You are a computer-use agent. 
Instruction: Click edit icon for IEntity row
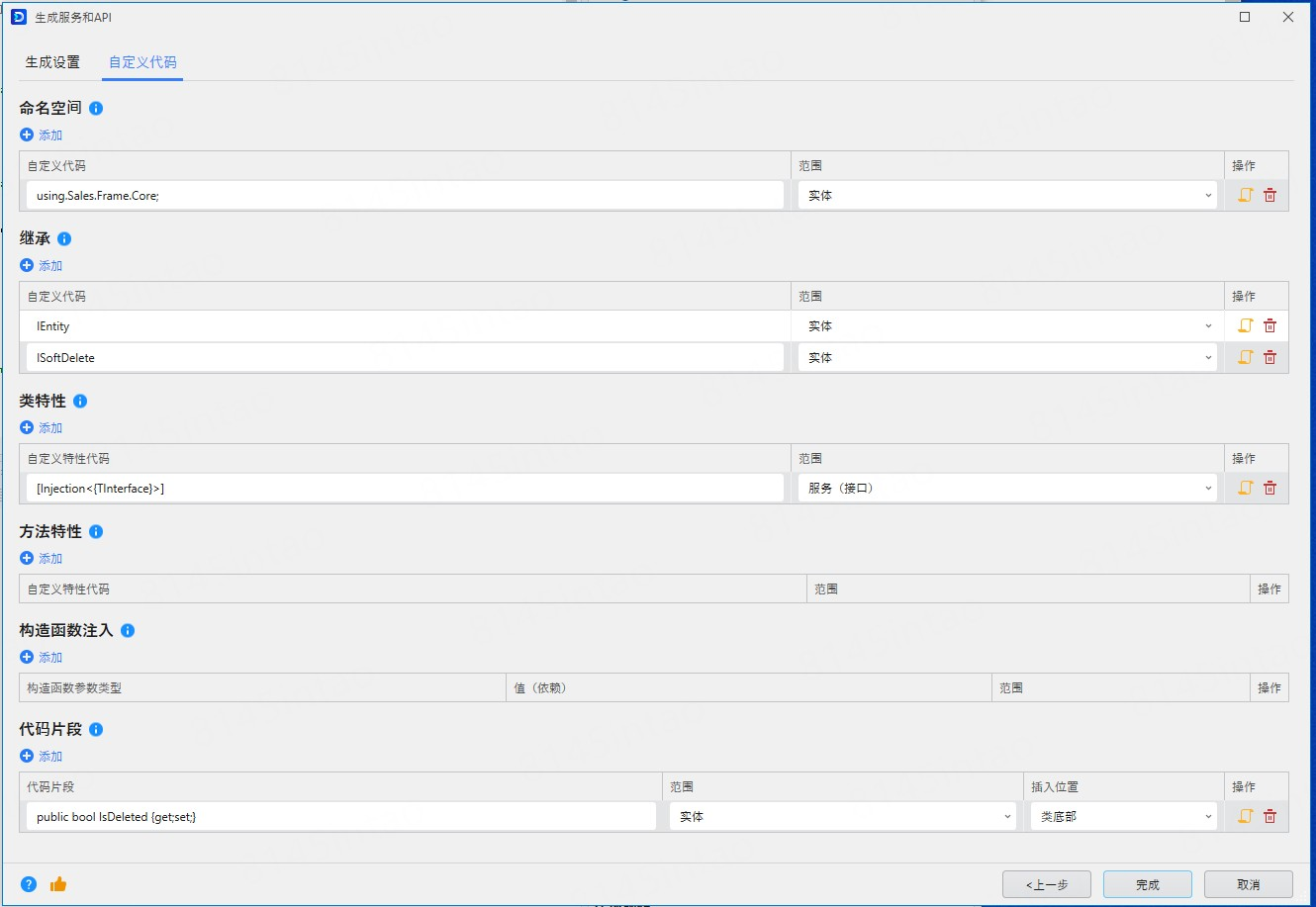pyautogui.click(x=1245, y=325)
